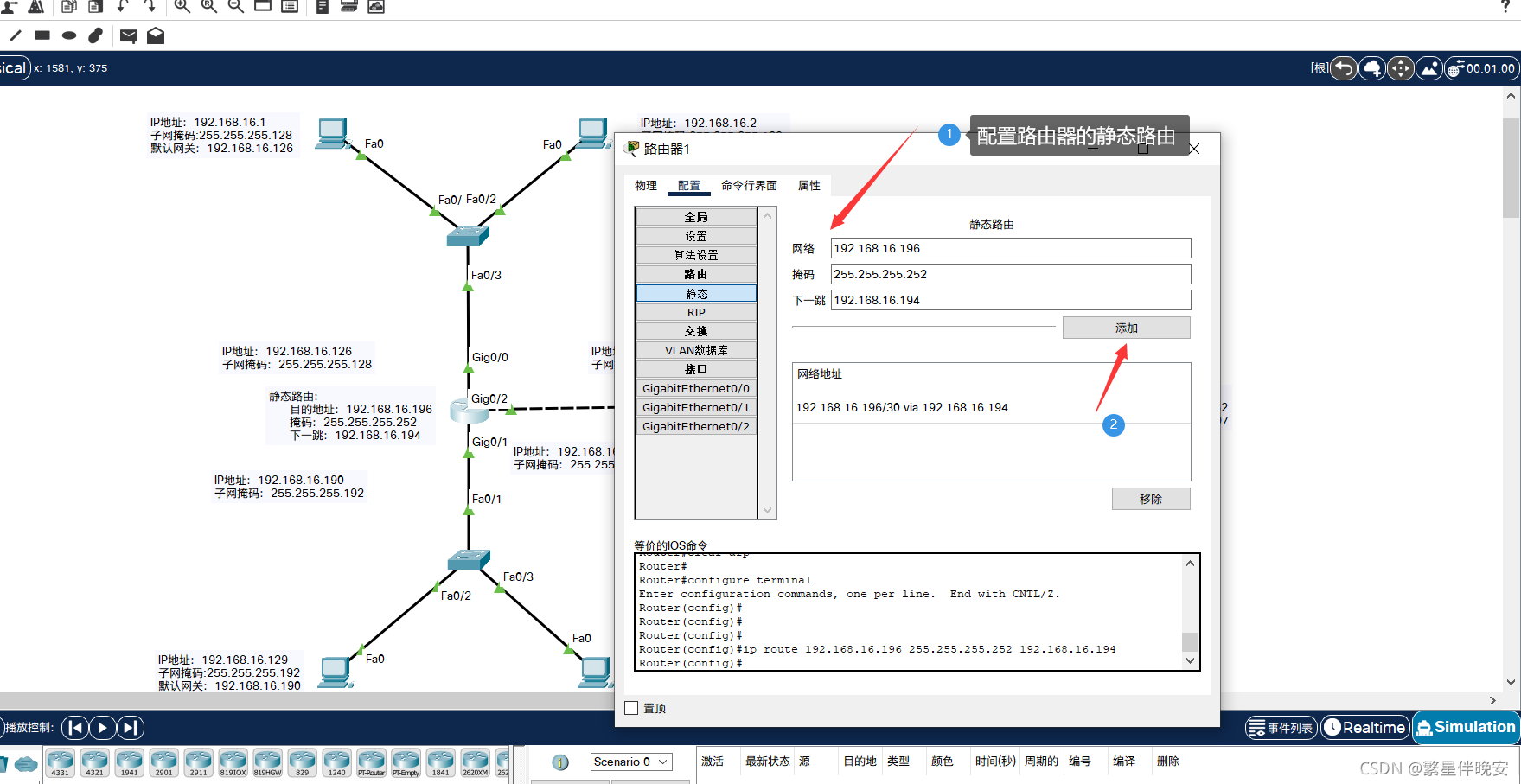Click the network devices cloud category icon
This screenshot has width=1521, height=784.
26,764
